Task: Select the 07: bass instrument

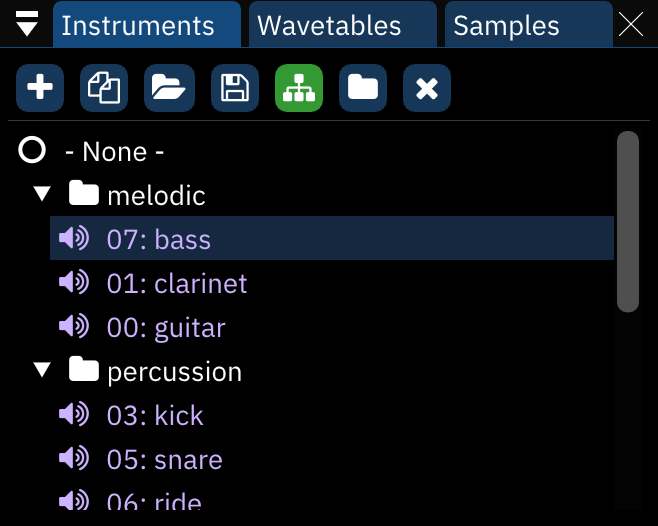Action: pyautogui.click(x=159, y=240)
